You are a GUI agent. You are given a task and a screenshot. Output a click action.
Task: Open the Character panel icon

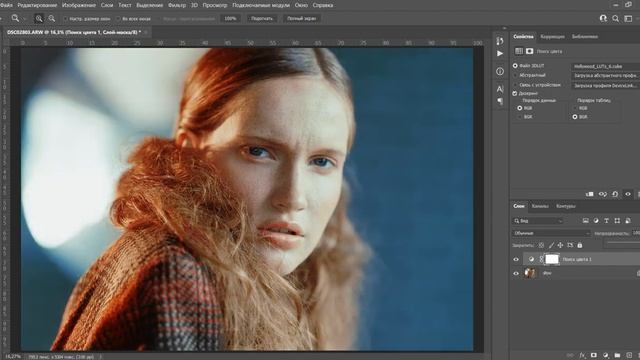tap(500, 89)
